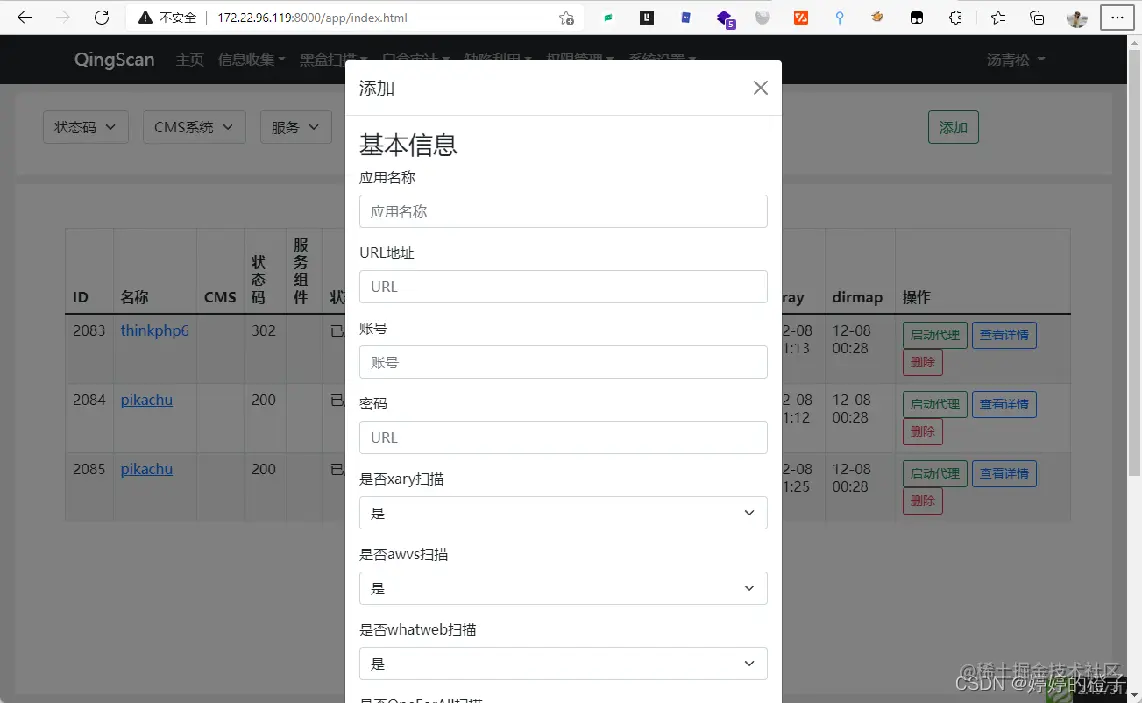Click the 启动代理 button for thinkphp6
This screenshot has height=703, width=1142.
tap(934, 335)
